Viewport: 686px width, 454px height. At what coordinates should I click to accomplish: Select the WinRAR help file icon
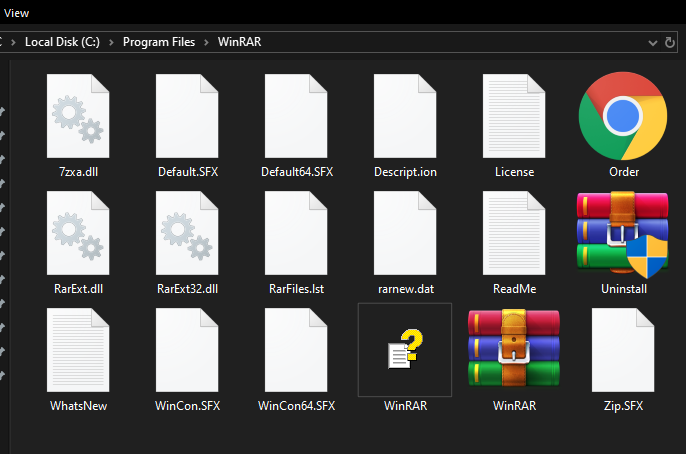[406, 349]
